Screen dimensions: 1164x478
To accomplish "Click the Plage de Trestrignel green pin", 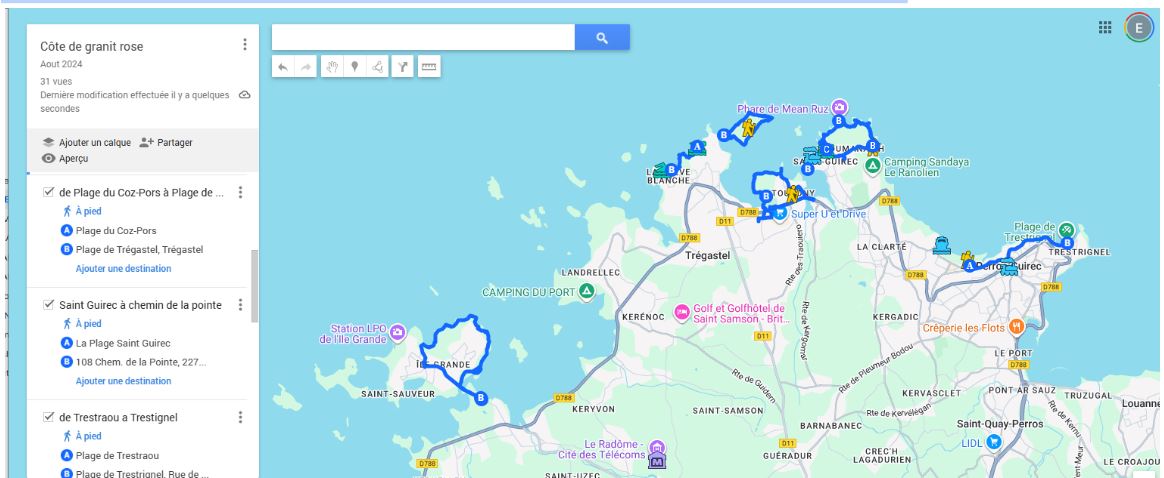I will click(1067, 229).
